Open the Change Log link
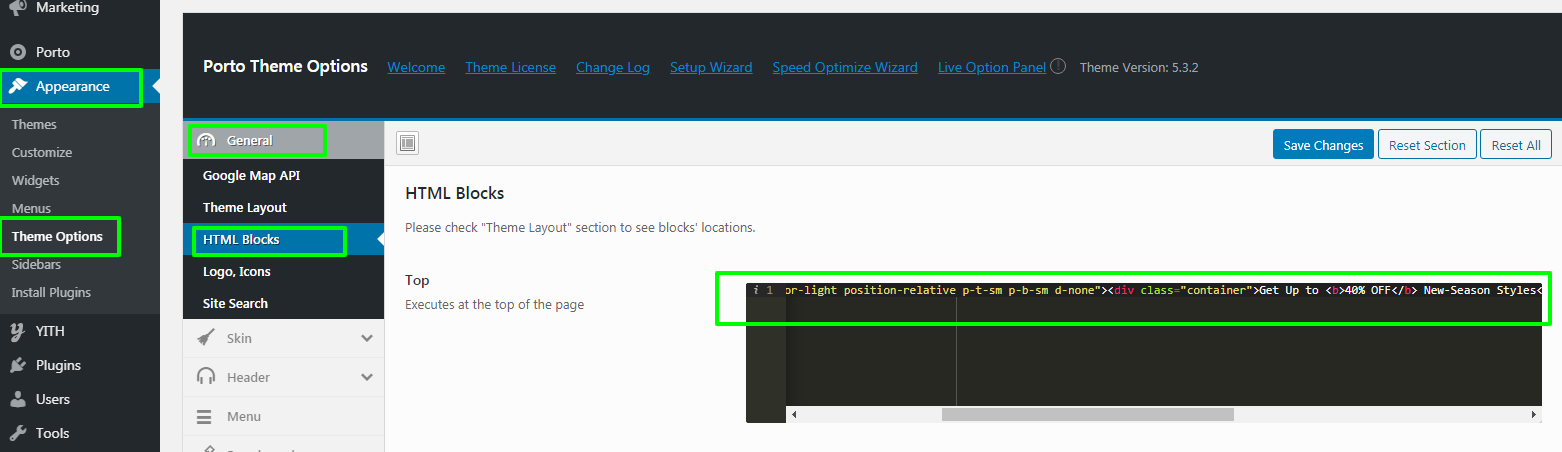1562x452 pixels. tap(613, 67)
